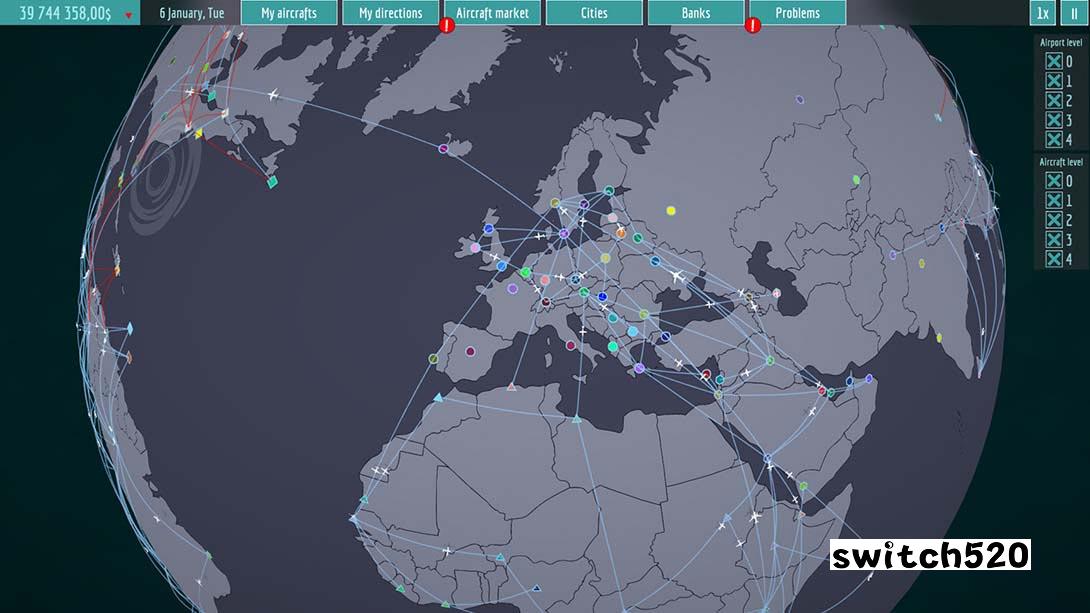
Task: Toggle Airport level 0 checkbox
Action: 1054,61
